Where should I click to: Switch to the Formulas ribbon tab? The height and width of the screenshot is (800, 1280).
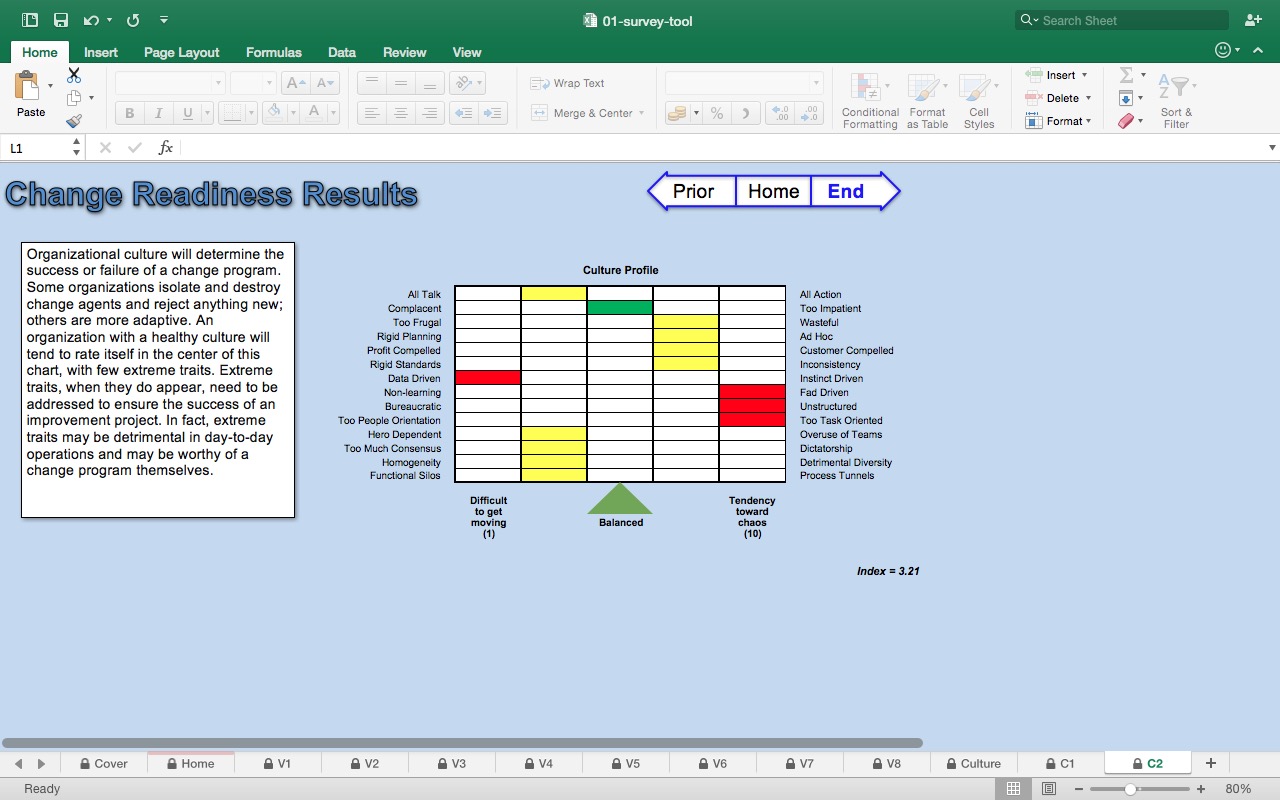(273, 52)
